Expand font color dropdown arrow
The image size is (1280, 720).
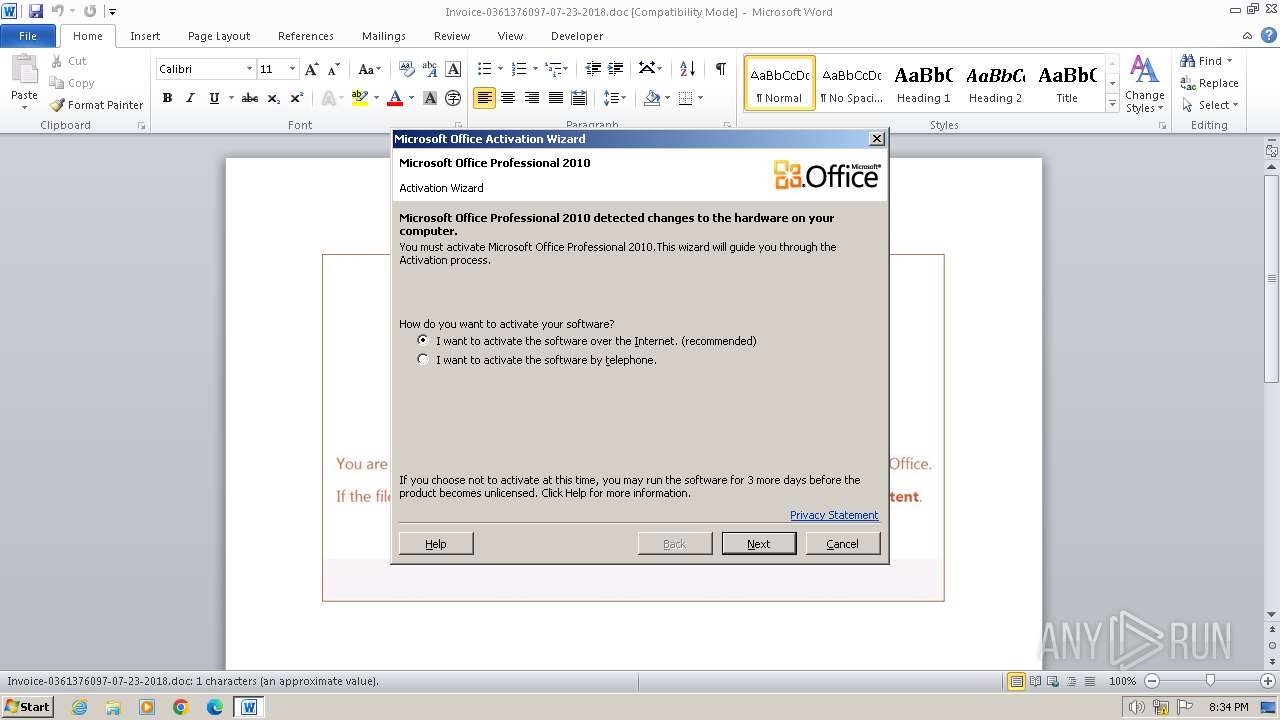[411, 98]
